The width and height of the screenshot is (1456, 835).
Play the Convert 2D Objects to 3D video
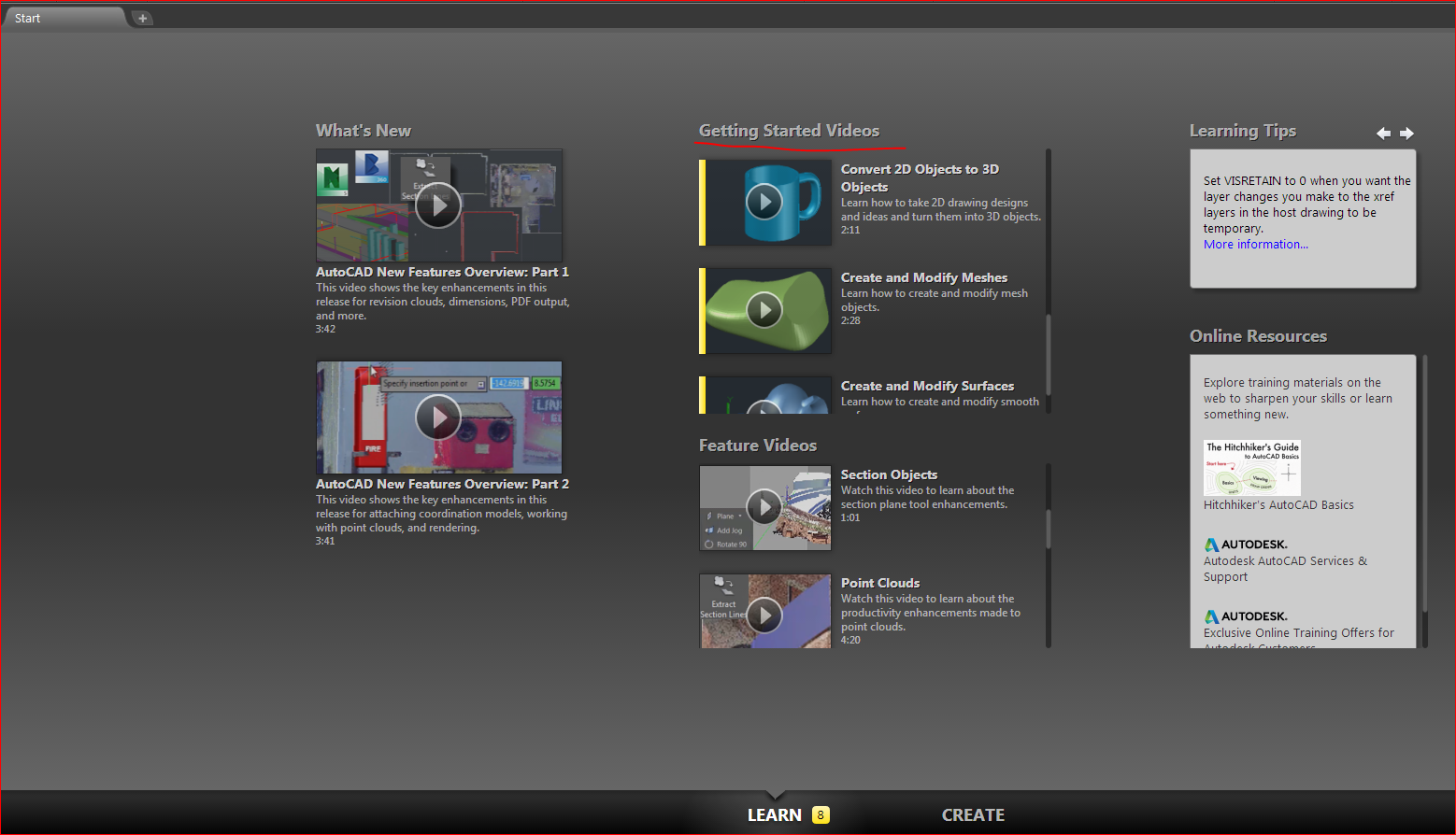pos(764,202)
